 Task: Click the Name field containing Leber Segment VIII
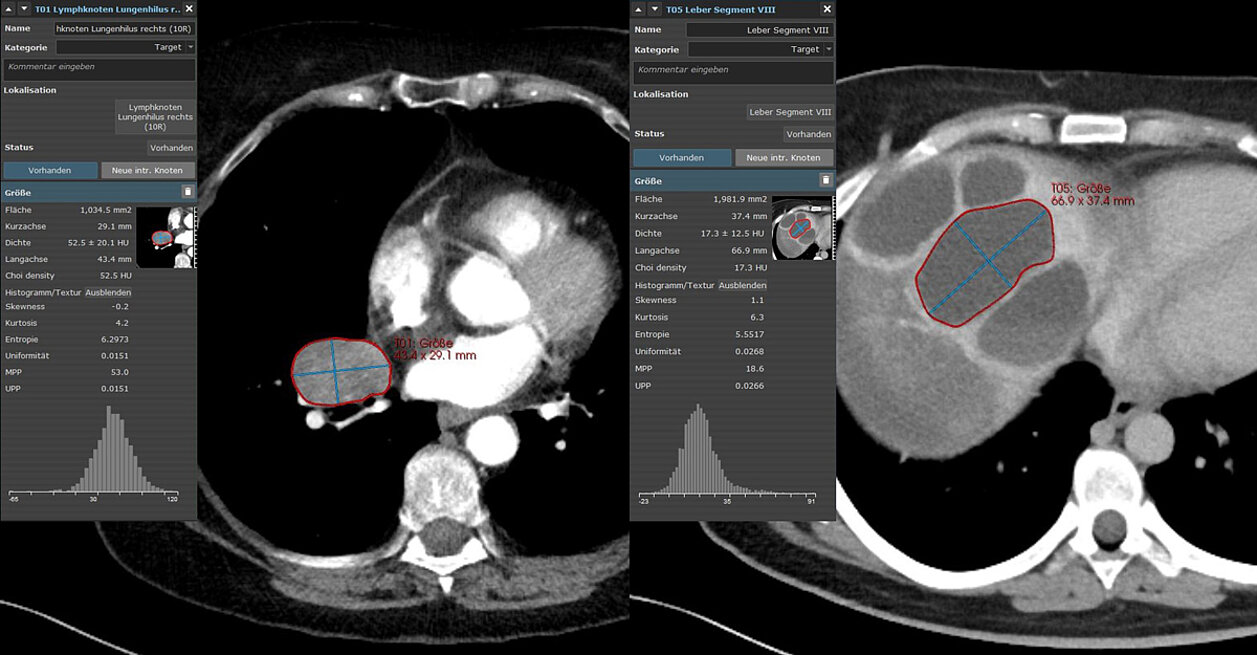click(x=760, y=30)
